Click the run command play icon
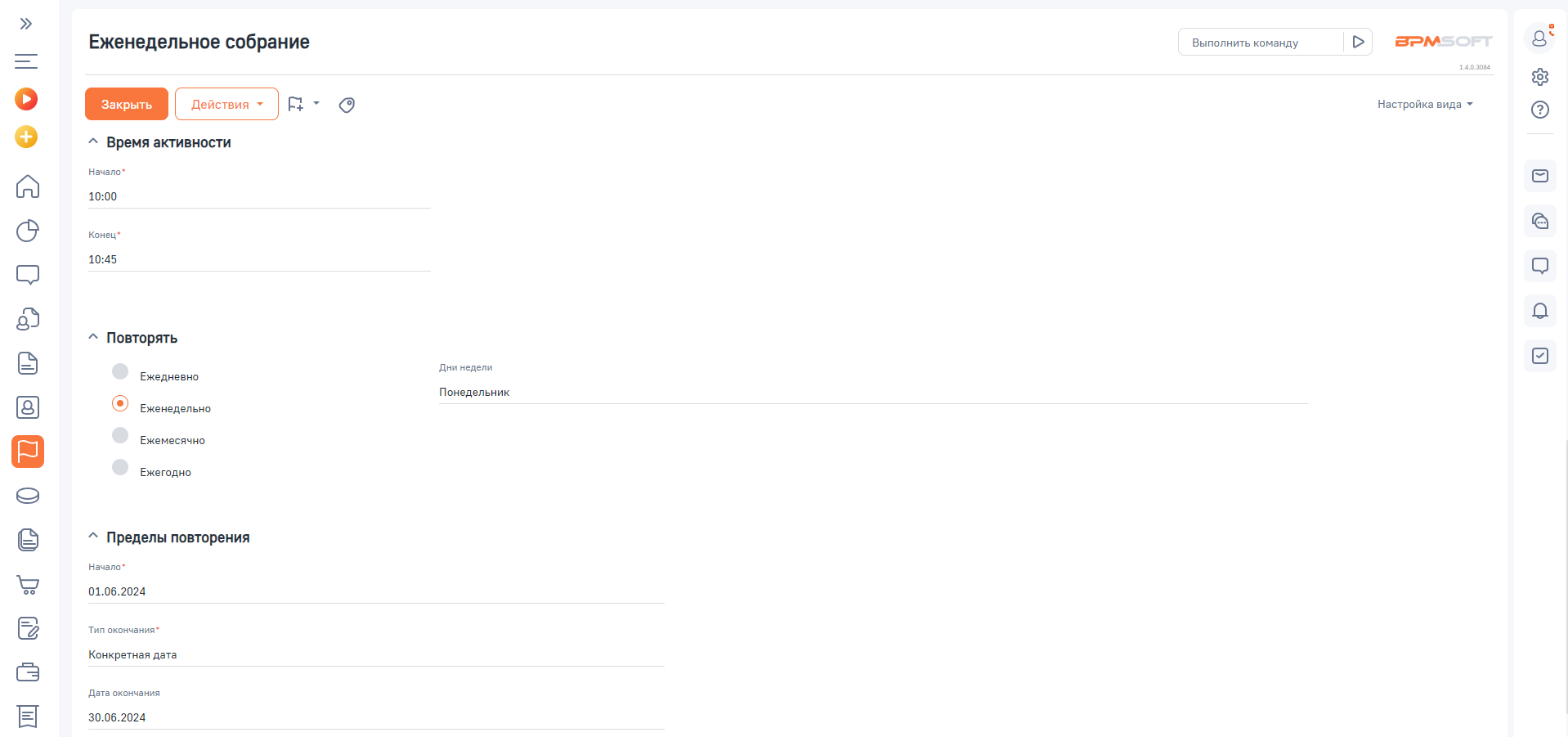Screen dimensions: 1568x737 point(1358,42)
